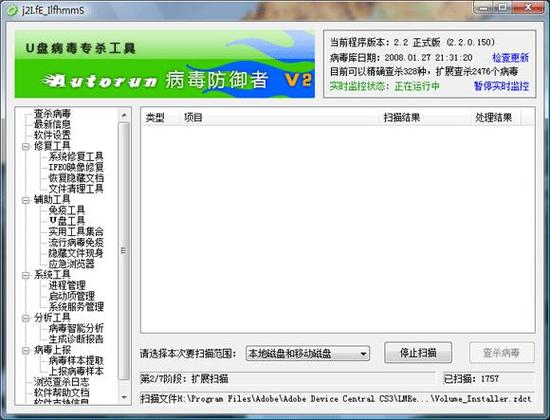550x420 pixels.
Task: Click the Autorun 病毒防御者 banner
Action: tap(165, 64)
